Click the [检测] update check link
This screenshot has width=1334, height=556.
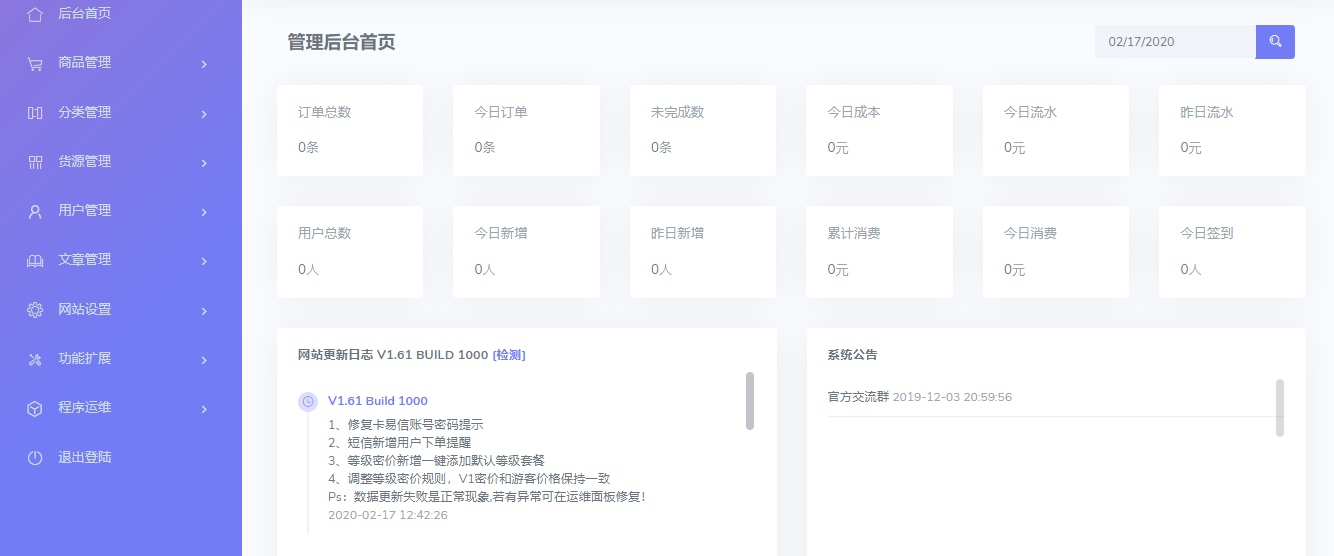509,355
